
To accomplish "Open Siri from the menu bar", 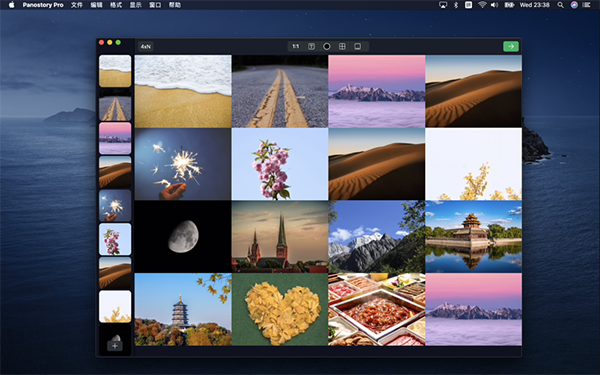I will pos(574,5).
